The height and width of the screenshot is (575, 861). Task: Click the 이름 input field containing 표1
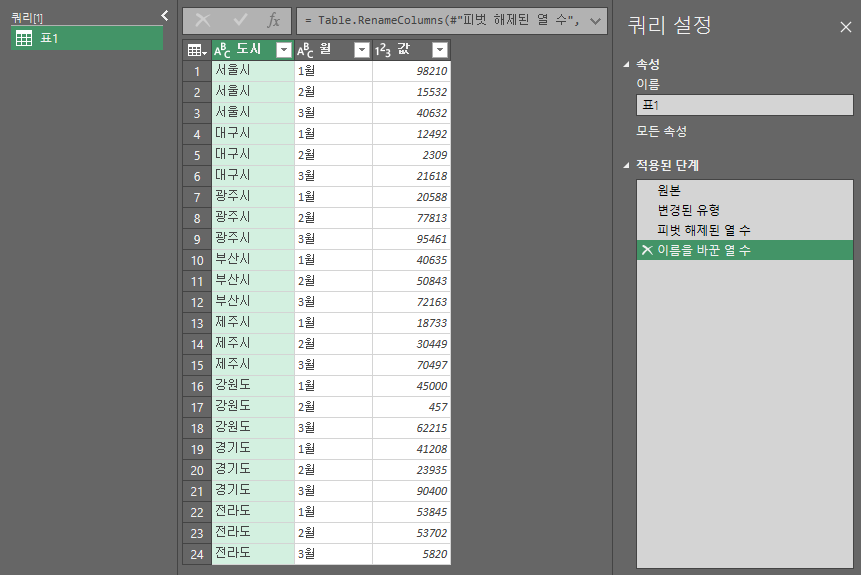pos(745,105)
